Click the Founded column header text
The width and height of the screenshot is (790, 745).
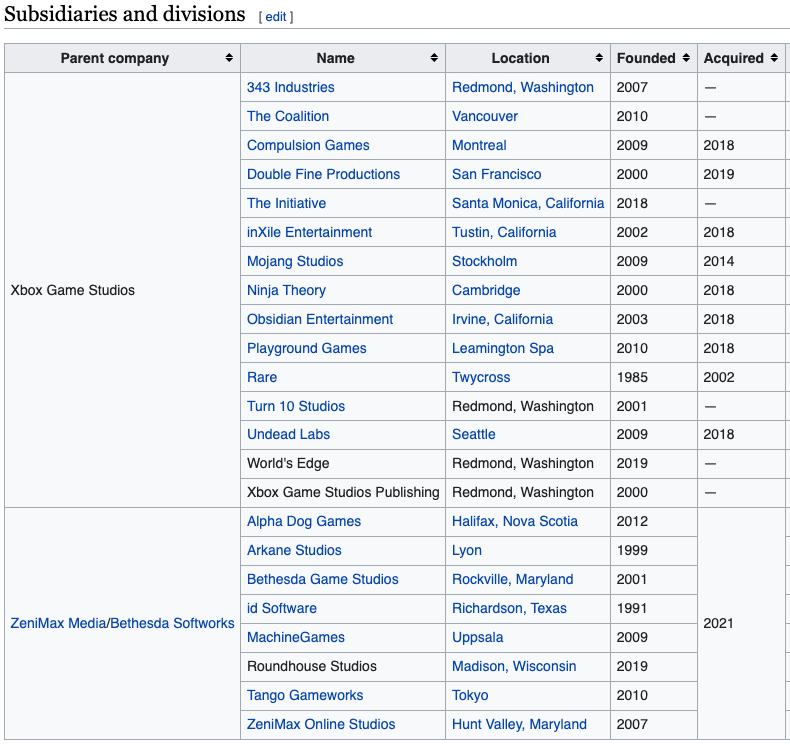(x=646, y=58)
